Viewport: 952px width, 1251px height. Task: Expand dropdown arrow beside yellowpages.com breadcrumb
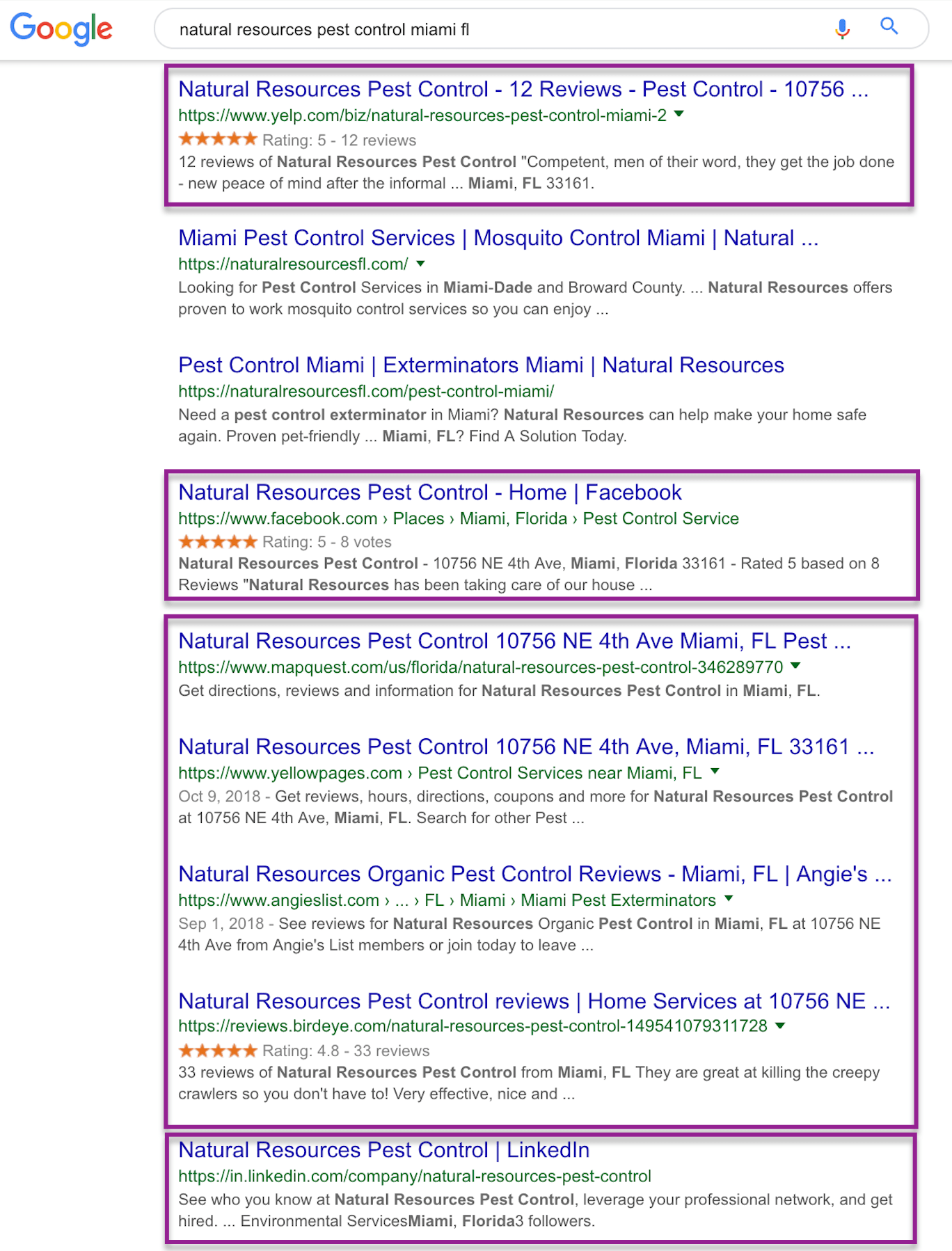point(715,772)
